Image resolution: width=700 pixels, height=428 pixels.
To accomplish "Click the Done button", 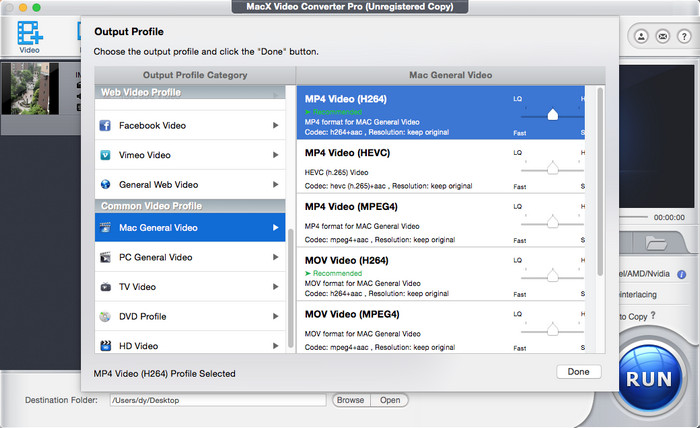I will coord(579,372).
